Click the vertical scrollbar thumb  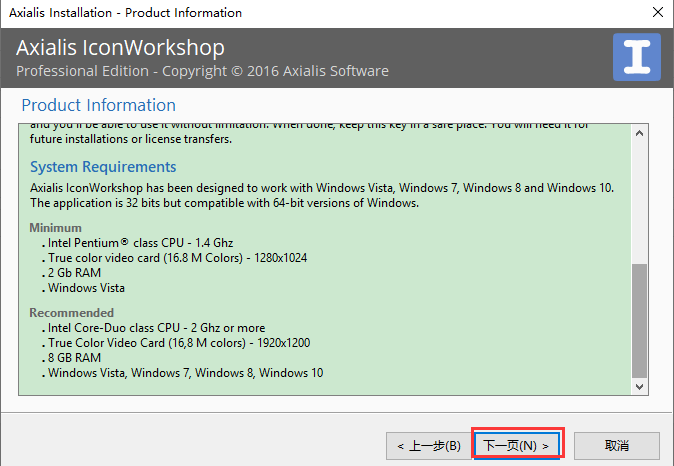(x=639, y=321)
